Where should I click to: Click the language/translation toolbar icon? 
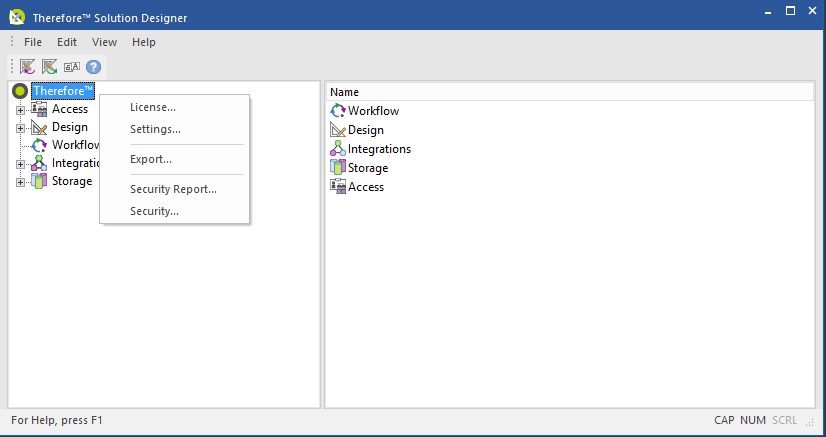[x=72, y=67]
